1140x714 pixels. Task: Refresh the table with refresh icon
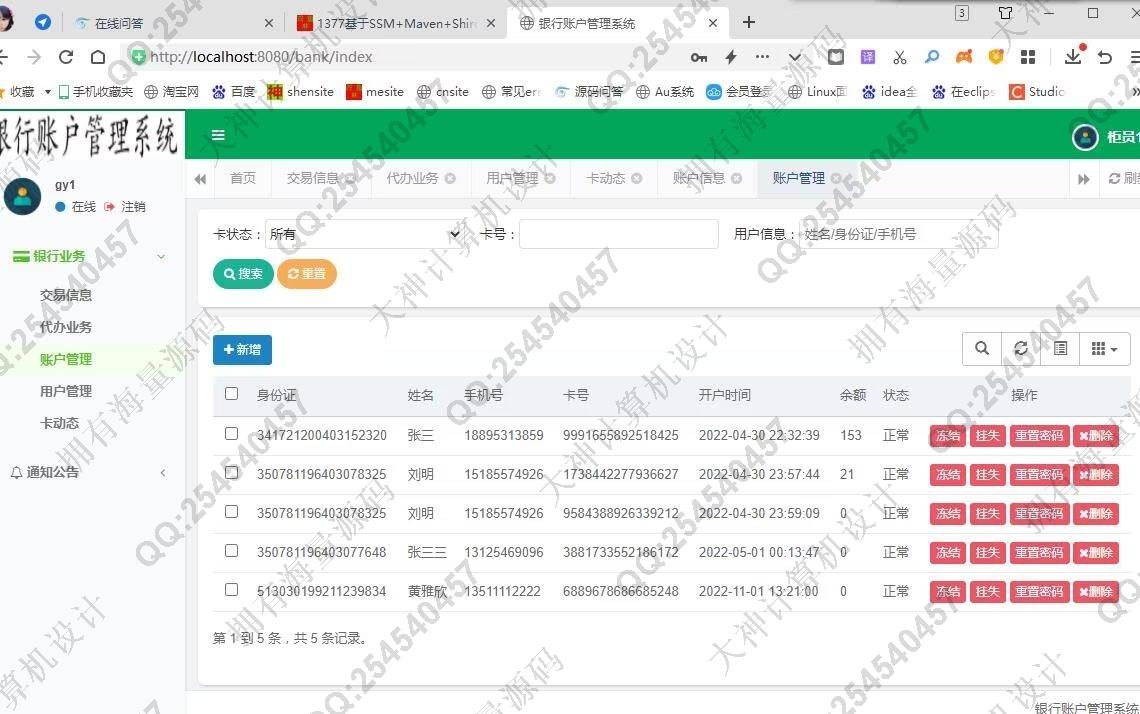click(1021, 349)
